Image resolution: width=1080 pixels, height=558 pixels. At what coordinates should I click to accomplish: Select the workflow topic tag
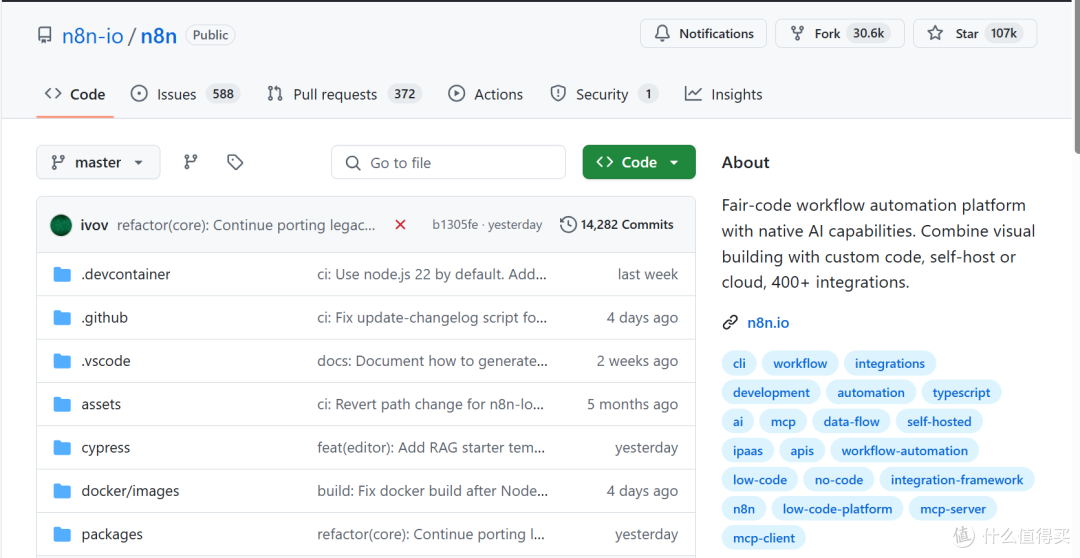point(800,363)
